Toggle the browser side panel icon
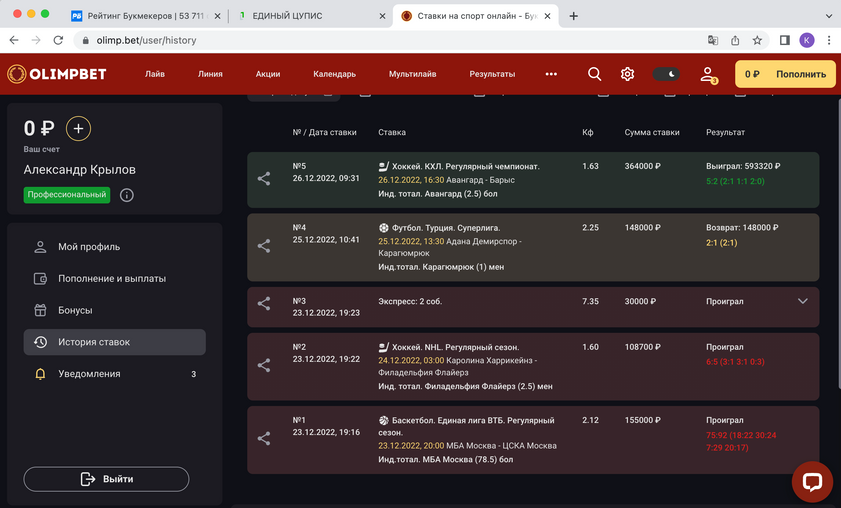Viewport: 841px width, 508px height. (x=785, y=40)
